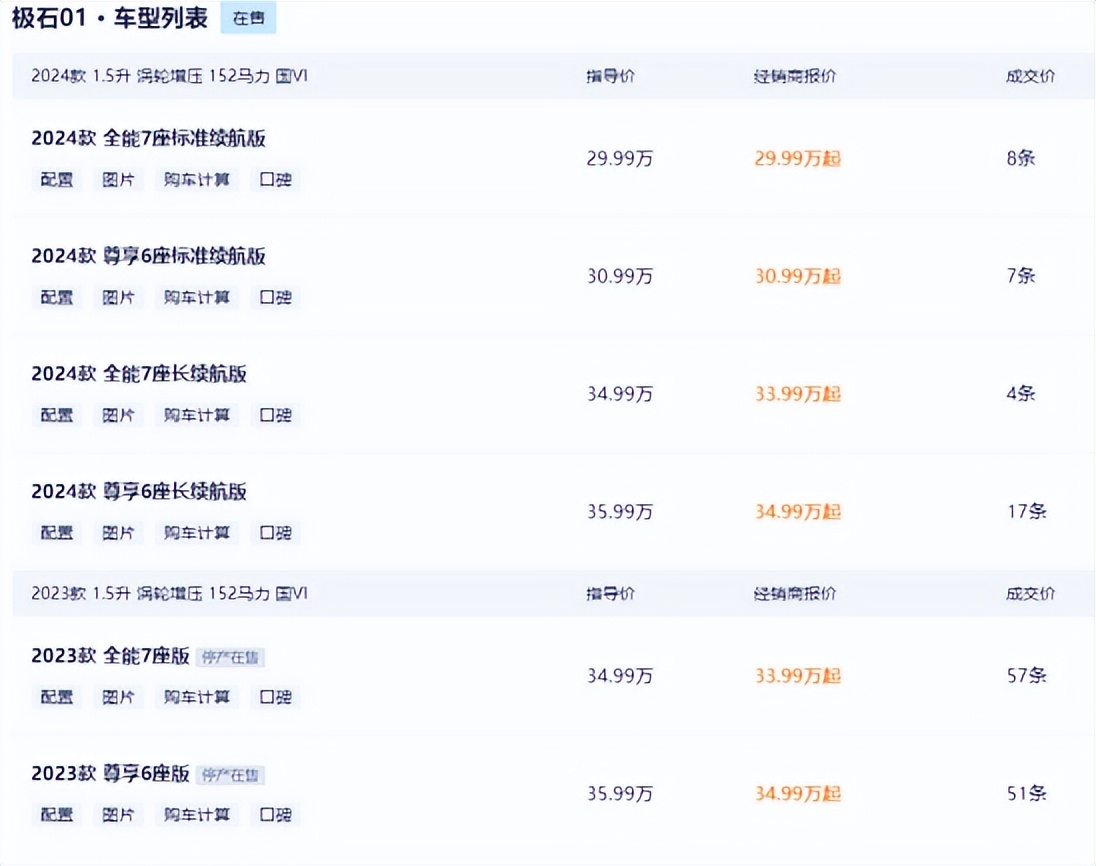The width and height of the screenshot is (1096, 866).
Task: Open 购车计算 for 全能7座长续航版
Action: 196,415
